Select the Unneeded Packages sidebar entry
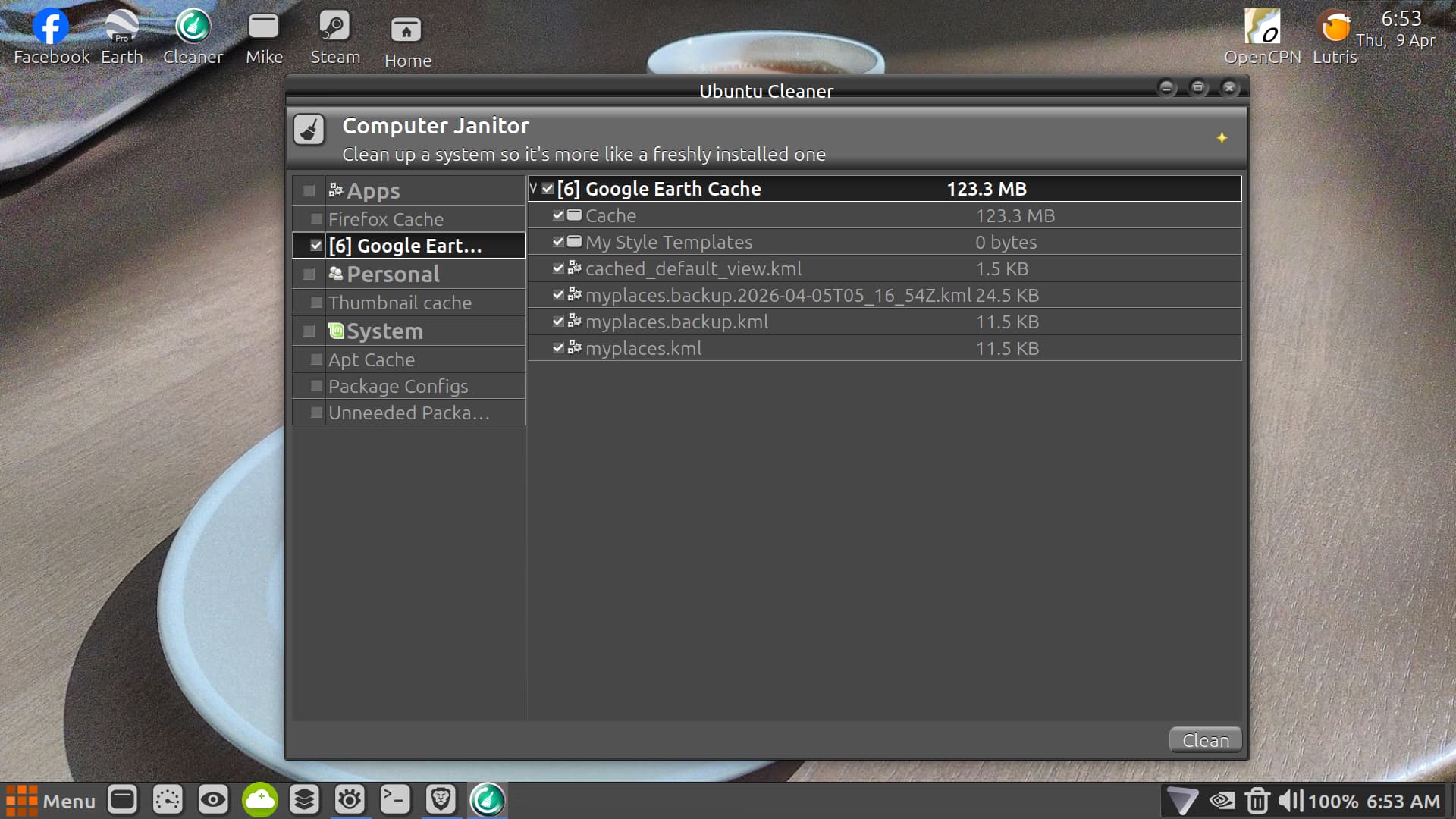The image size is (1456, 819). (x=409, y=413)
